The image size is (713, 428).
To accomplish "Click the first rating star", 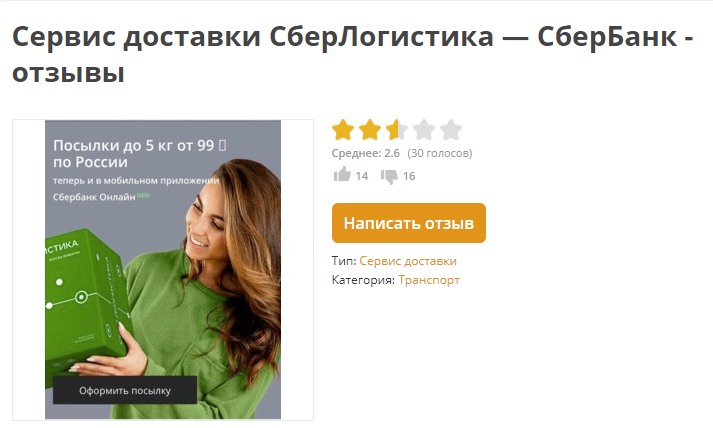I will click(x=343, y=130).
